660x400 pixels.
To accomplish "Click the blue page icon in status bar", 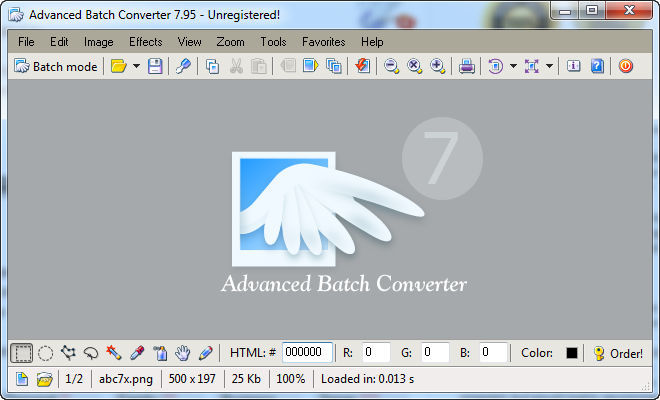I will 22,379.
